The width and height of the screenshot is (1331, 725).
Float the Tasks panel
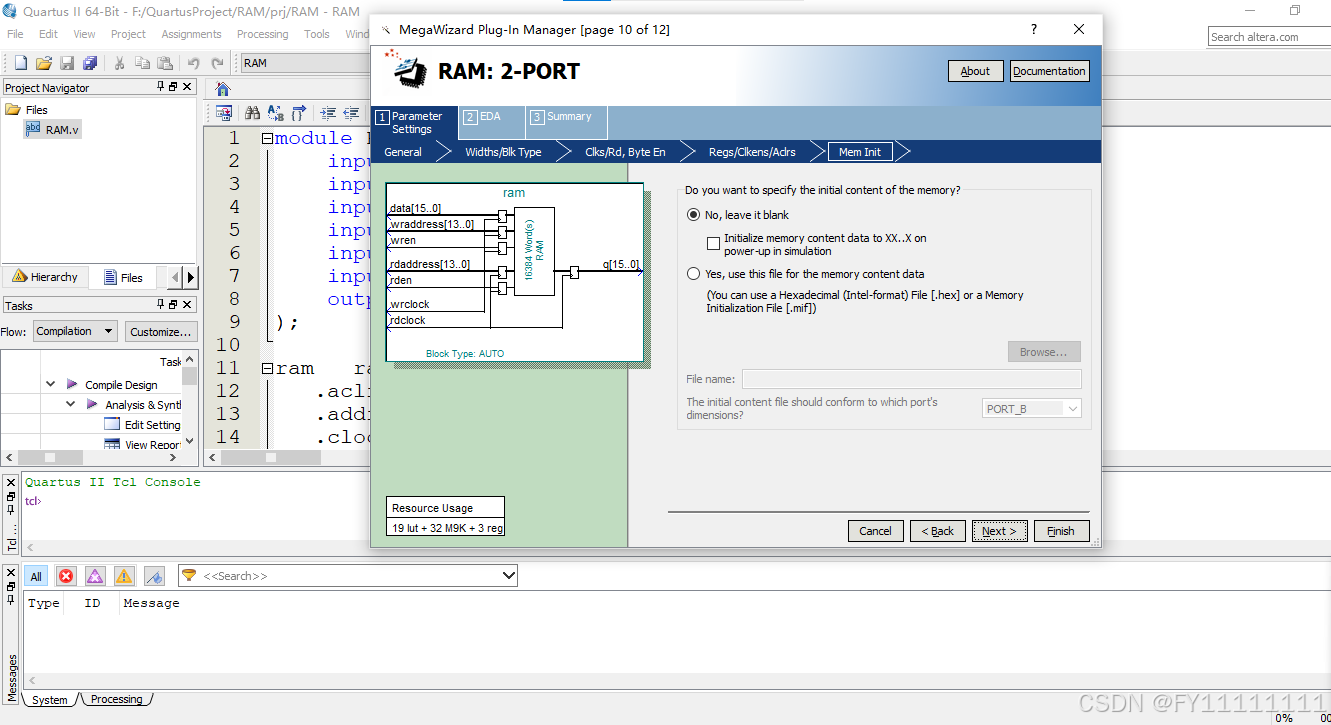click(173, 305)
